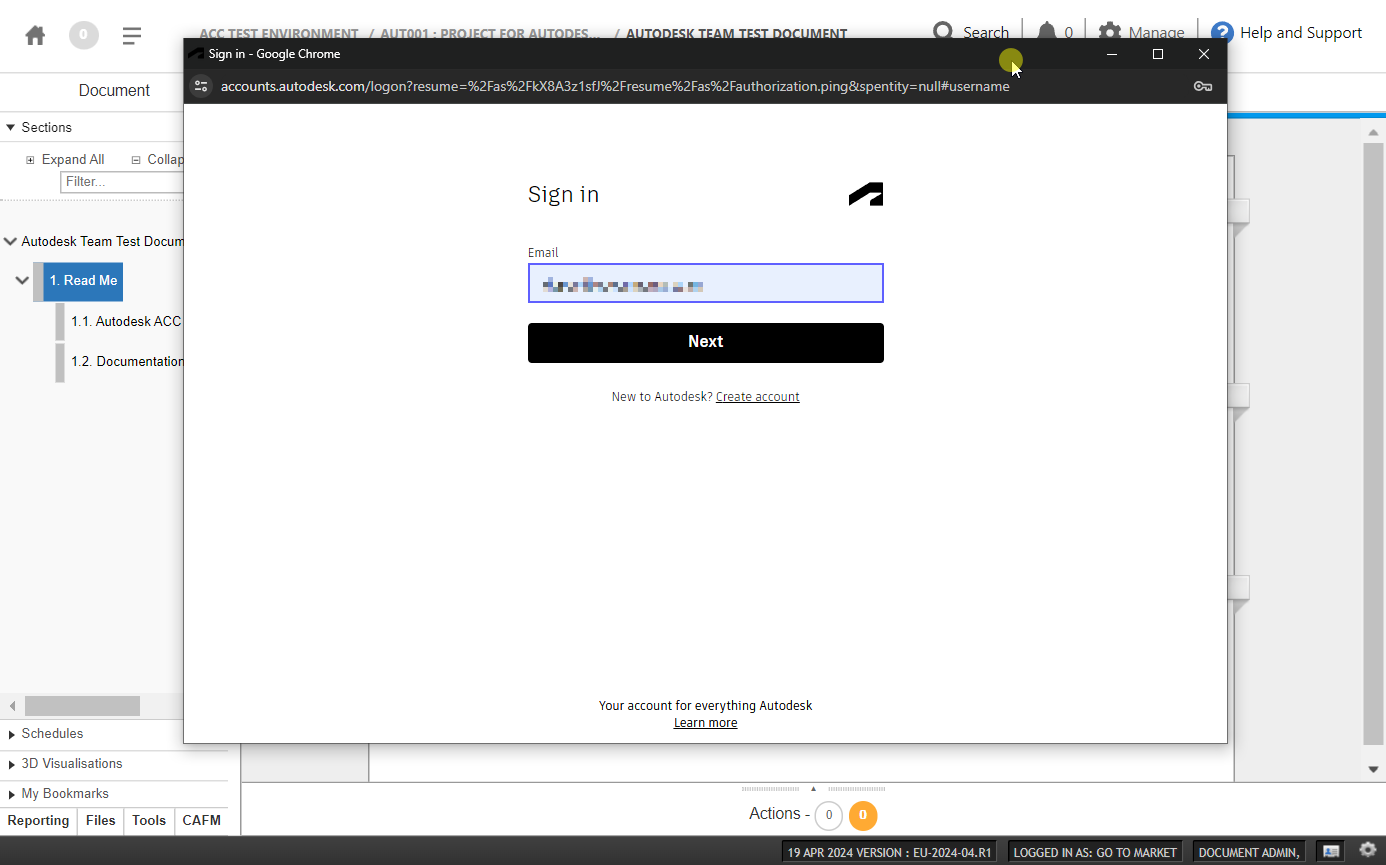Open the hamburger menu in the background app header
Screen dimensions: 1386x865
tap(131, 36)
